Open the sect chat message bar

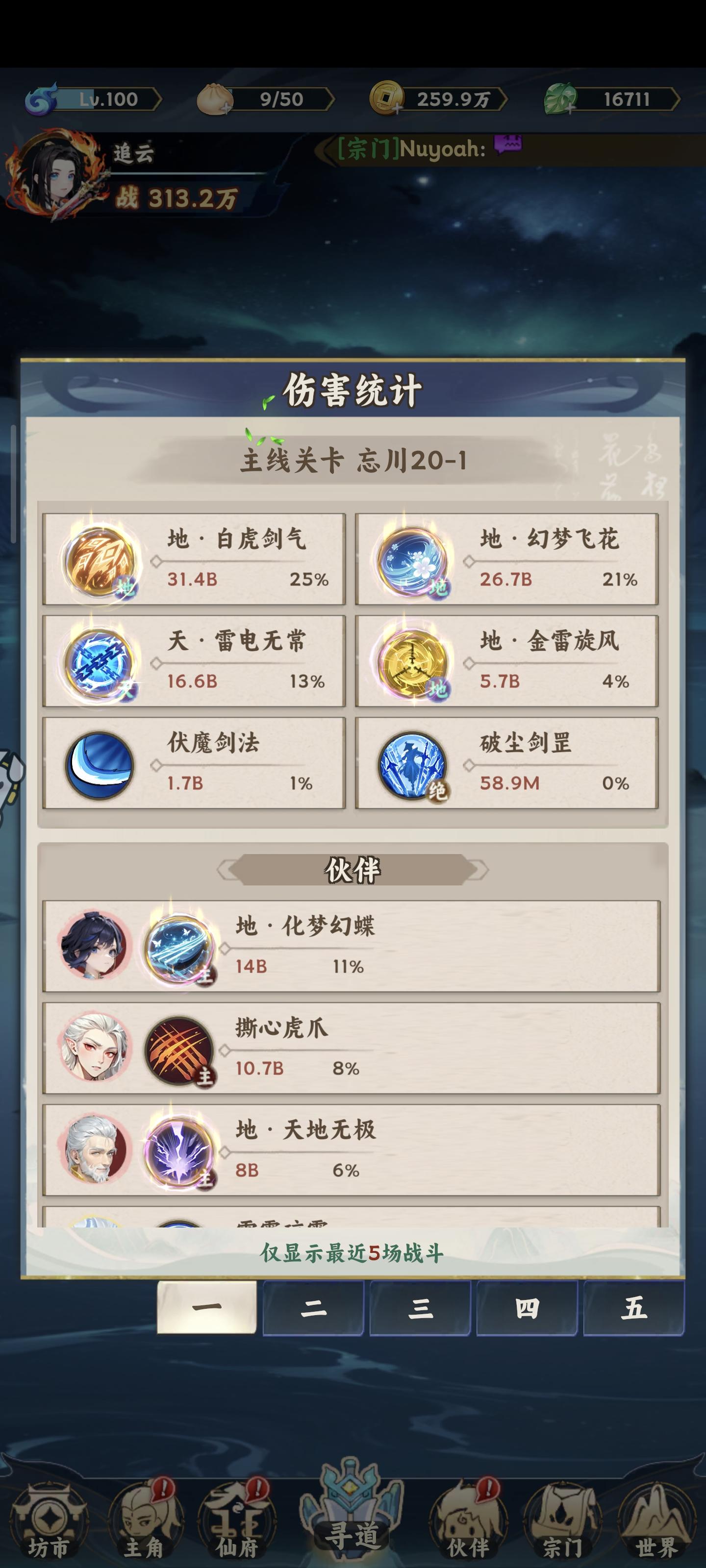coord(509,148)
